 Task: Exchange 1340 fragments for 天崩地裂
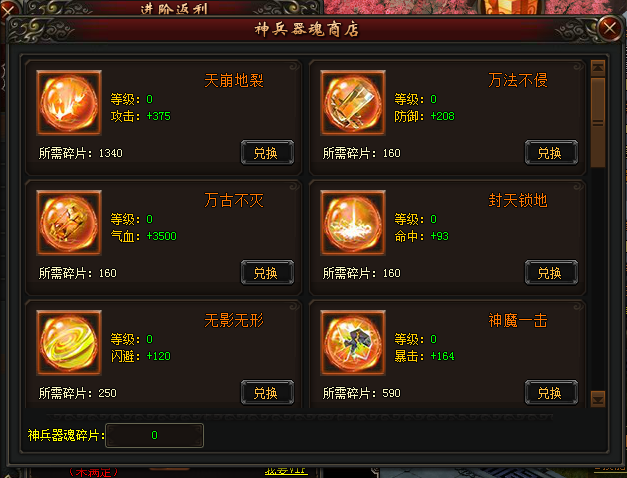267,152
